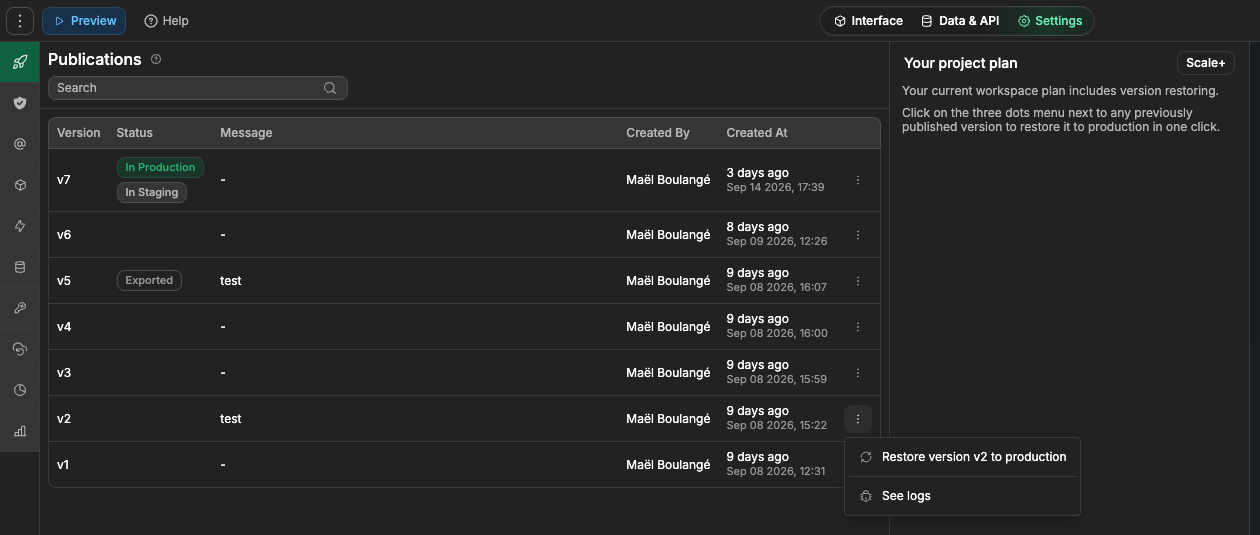
Task: Open the three-dot menu for v5
Action: pyautogui.click(x=858, y=281)
